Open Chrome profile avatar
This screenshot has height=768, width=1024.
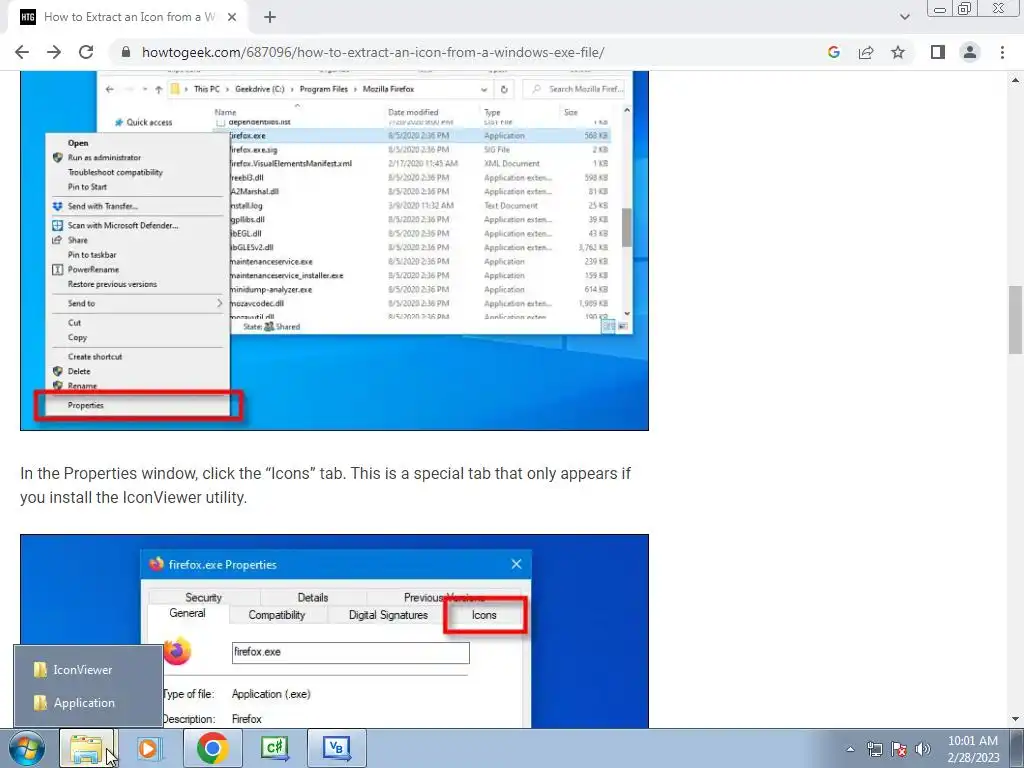(x=970, y=52)
